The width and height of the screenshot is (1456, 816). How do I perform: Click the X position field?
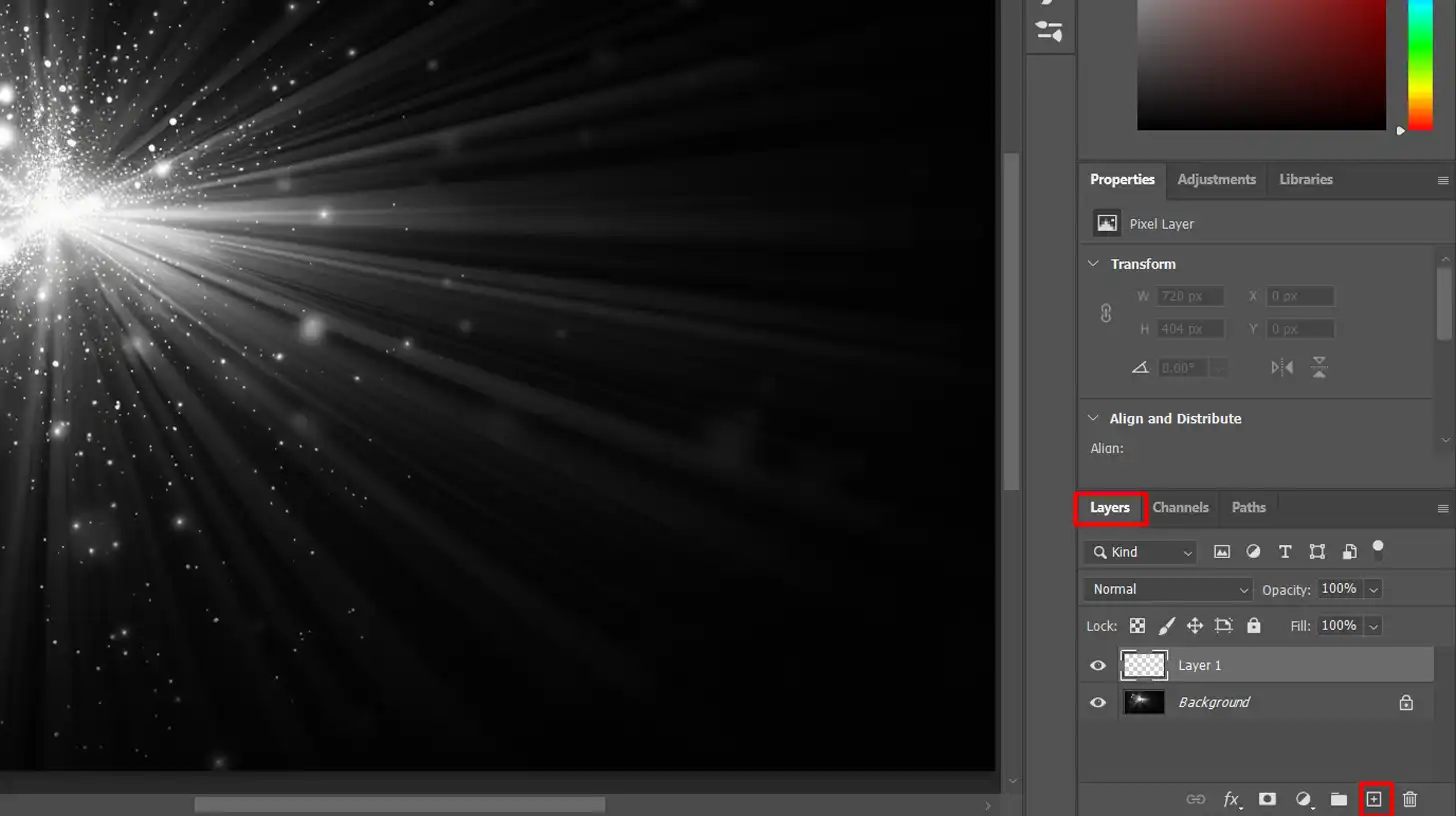[1300, 296]
